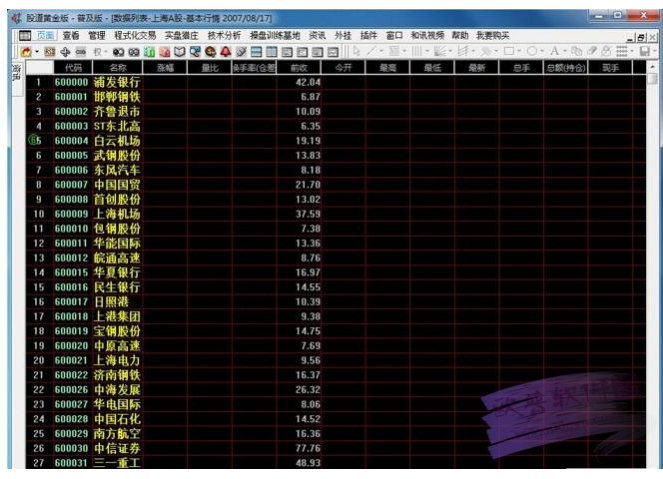
Task: Select the four-way crosshair move icon
Action: point(65,52)
